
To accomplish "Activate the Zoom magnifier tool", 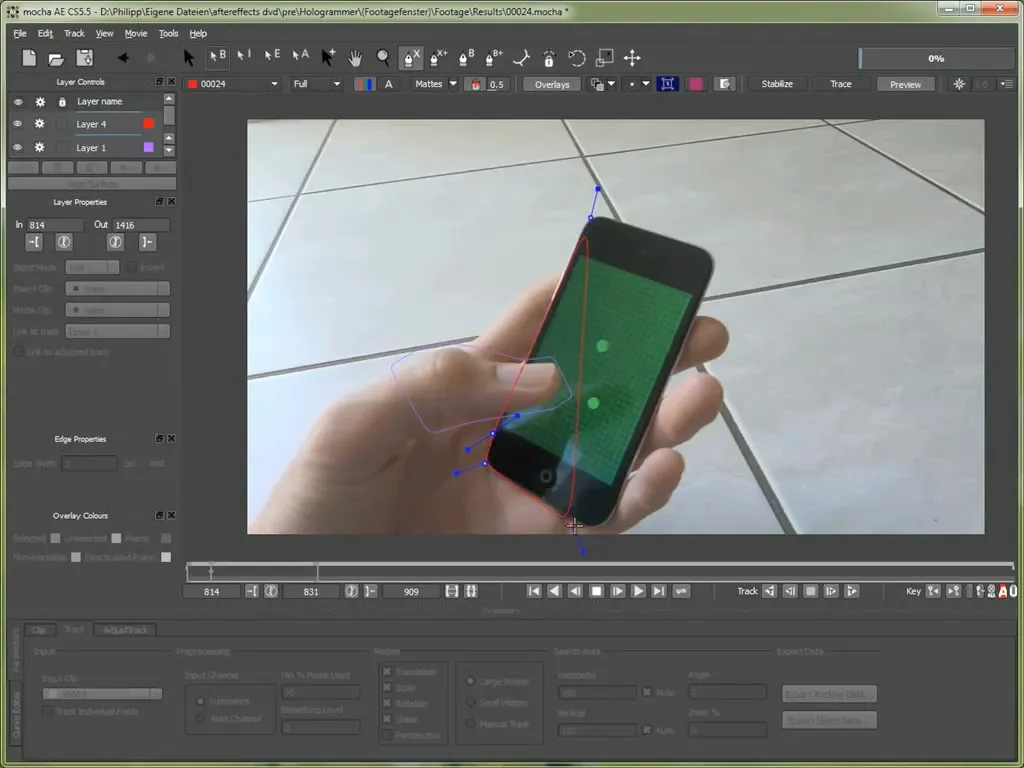I will tap(383, 57).
